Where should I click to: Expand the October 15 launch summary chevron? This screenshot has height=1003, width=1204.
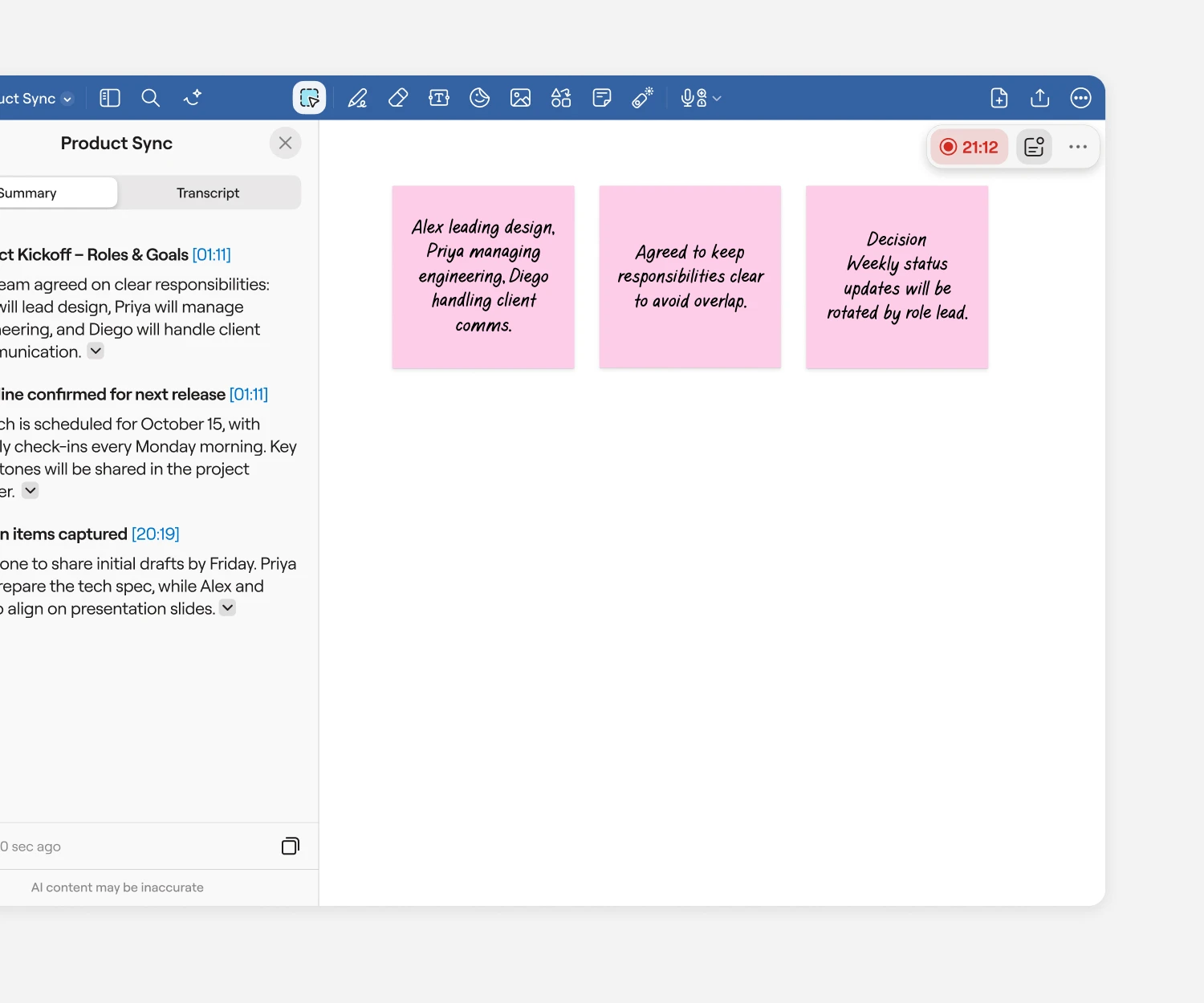click(x=30, y=490)
